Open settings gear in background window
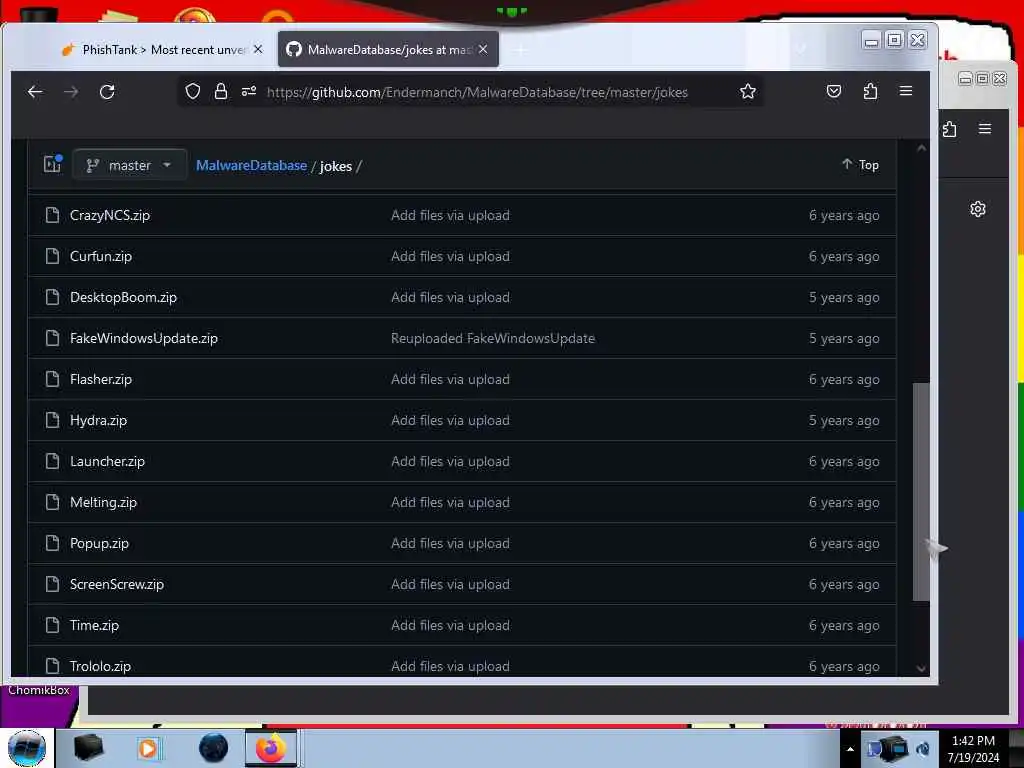The height and width of the screenshot is (768, 1024). click(978, 209)
